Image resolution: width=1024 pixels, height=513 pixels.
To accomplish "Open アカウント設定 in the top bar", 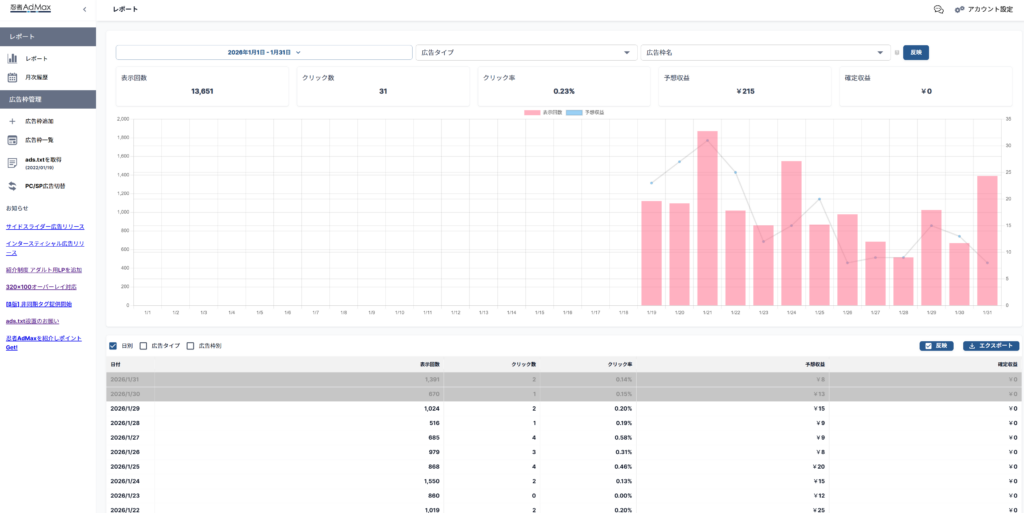I will [x=984, y=9].
